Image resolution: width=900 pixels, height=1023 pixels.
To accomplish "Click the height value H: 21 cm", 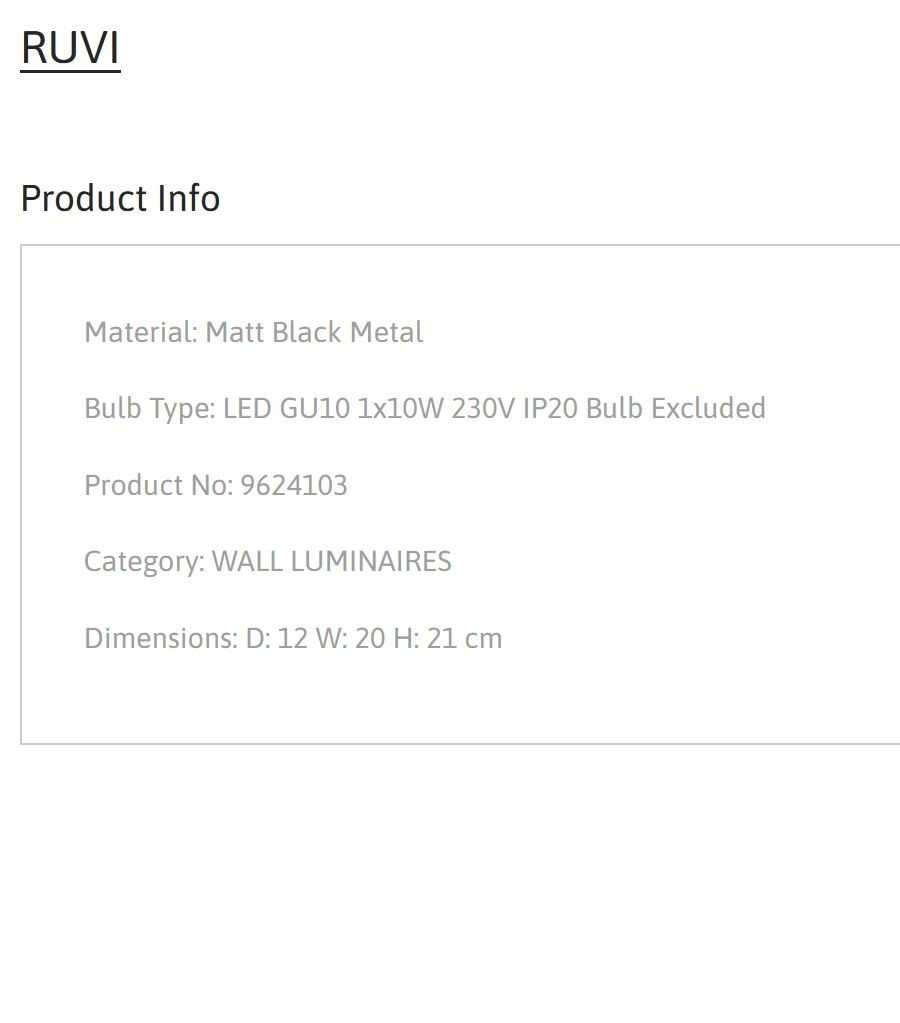I will tap(448, 638).
